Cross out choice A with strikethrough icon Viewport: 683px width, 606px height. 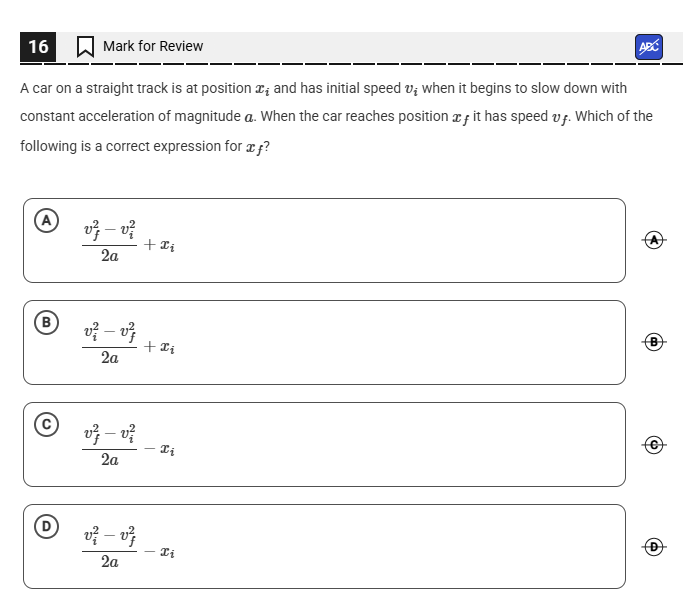click(x=654, y=240)
